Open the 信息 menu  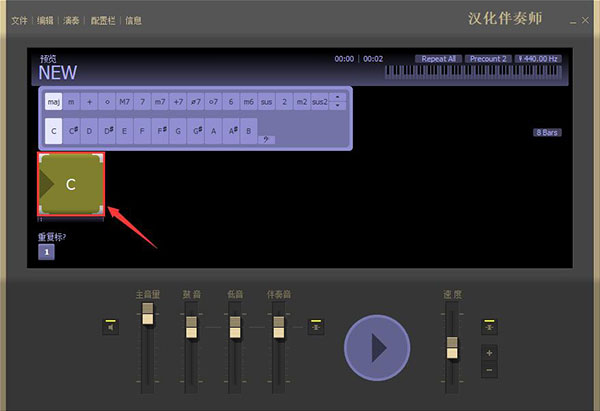(133, 21)
